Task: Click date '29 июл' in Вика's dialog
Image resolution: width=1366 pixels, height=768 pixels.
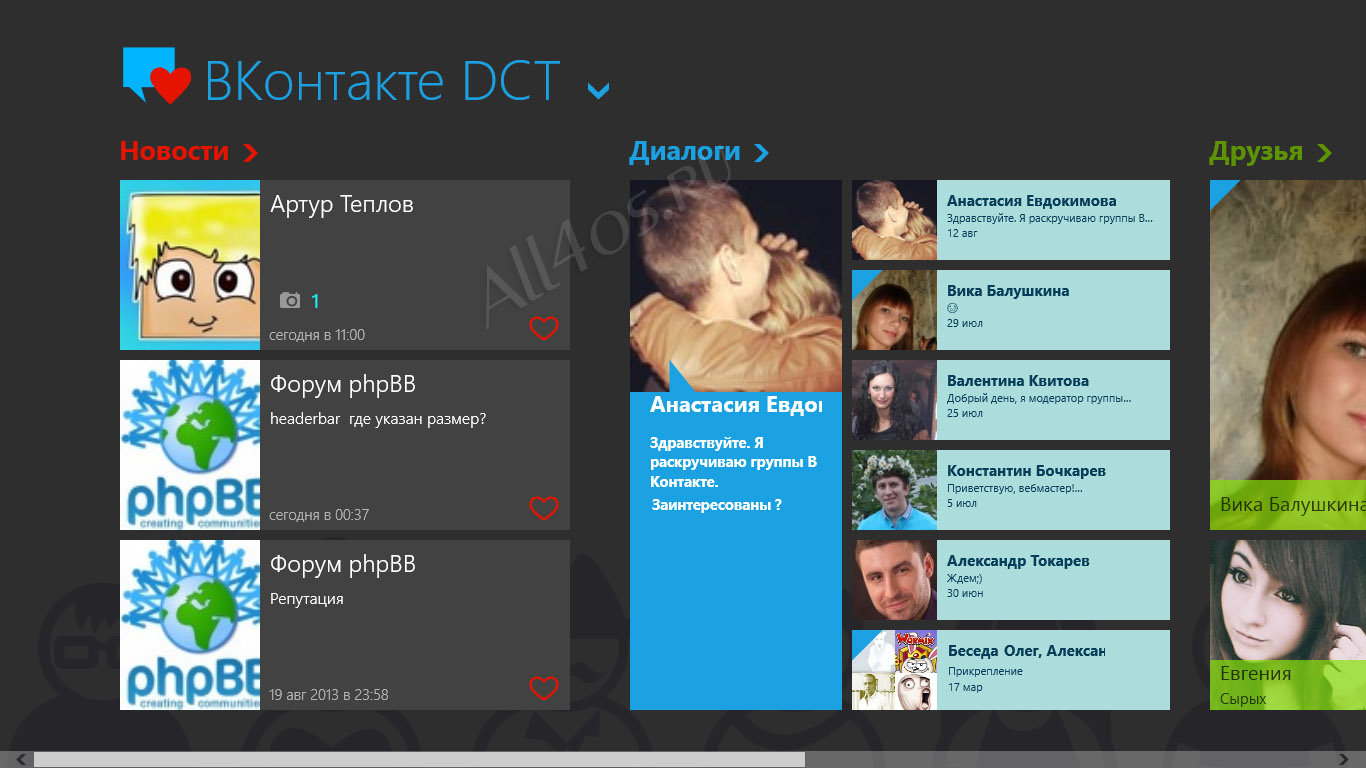Action: coord(964,323)
